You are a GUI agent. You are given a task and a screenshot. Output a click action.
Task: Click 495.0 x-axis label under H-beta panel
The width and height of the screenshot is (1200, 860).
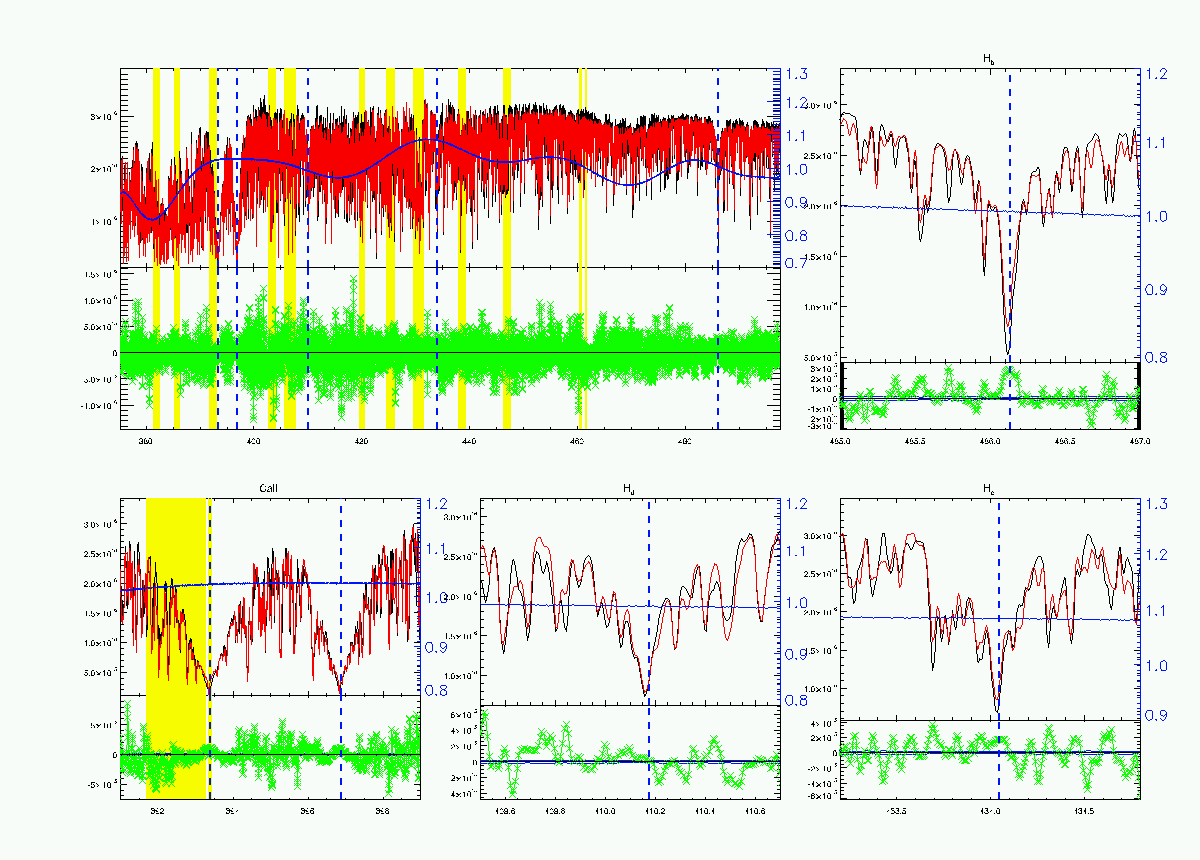tap(840, 439)
